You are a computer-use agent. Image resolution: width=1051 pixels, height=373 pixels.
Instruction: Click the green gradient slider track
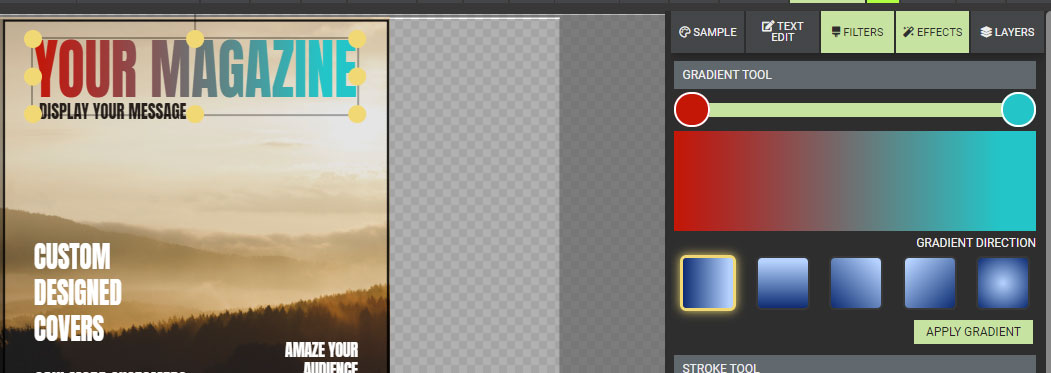(x=855, y=110)
